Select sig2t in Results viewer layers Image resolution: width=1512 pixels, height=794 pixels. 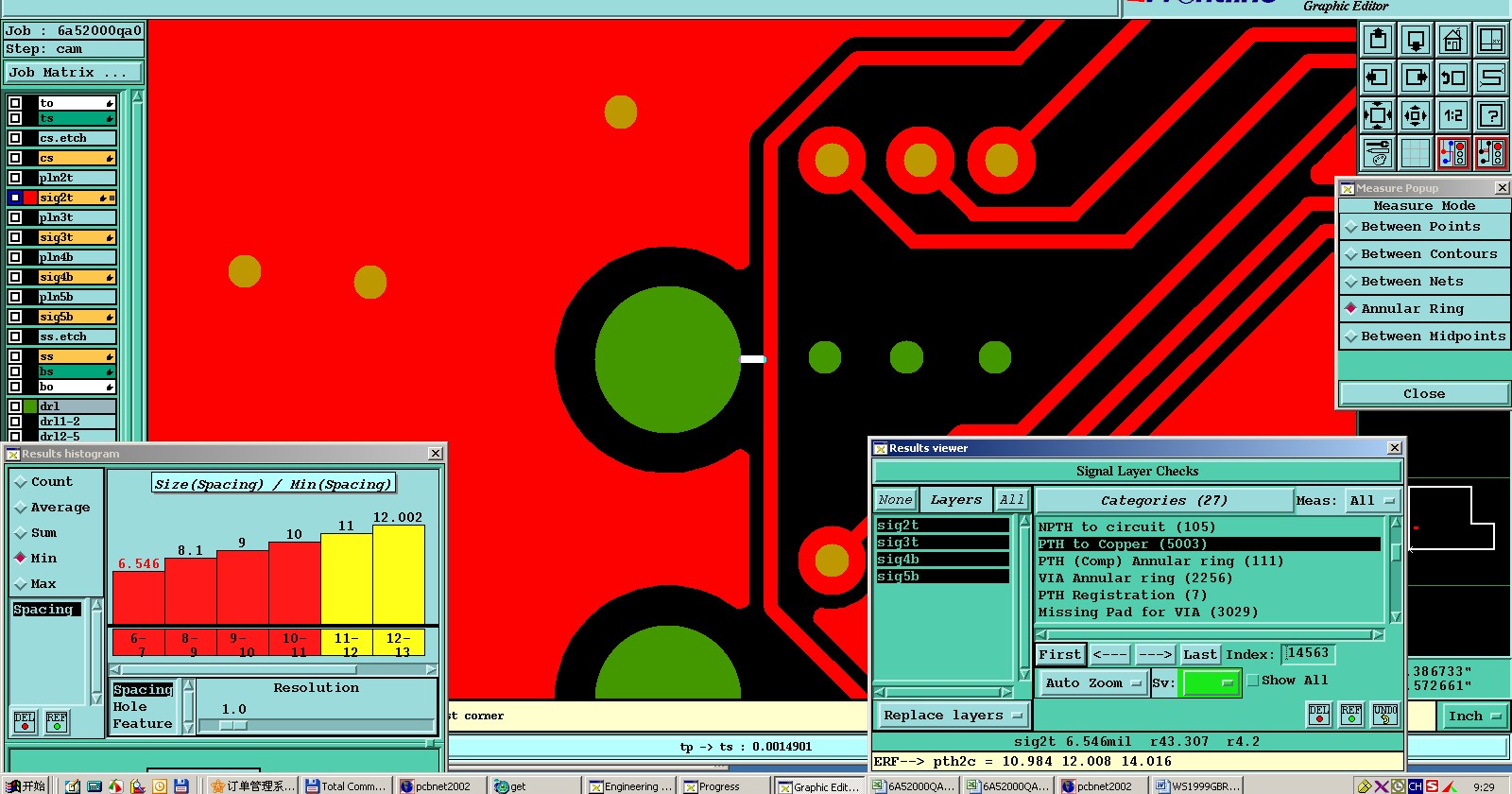pos(942,526)
